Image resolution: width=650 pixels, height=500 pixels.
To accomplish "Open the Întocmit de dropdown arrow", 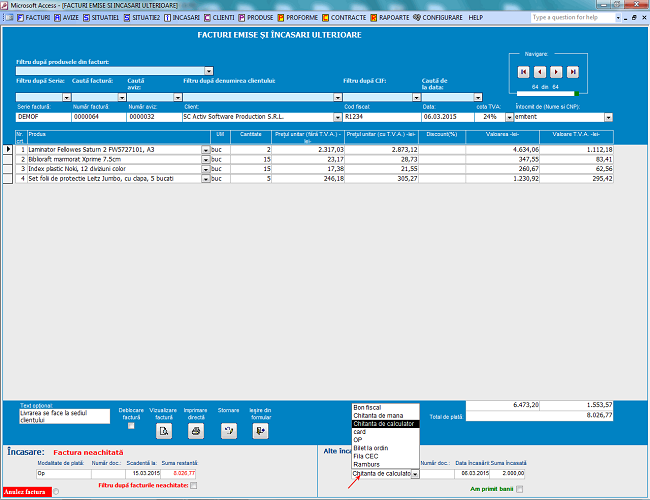I will click(x=608, y=117).
